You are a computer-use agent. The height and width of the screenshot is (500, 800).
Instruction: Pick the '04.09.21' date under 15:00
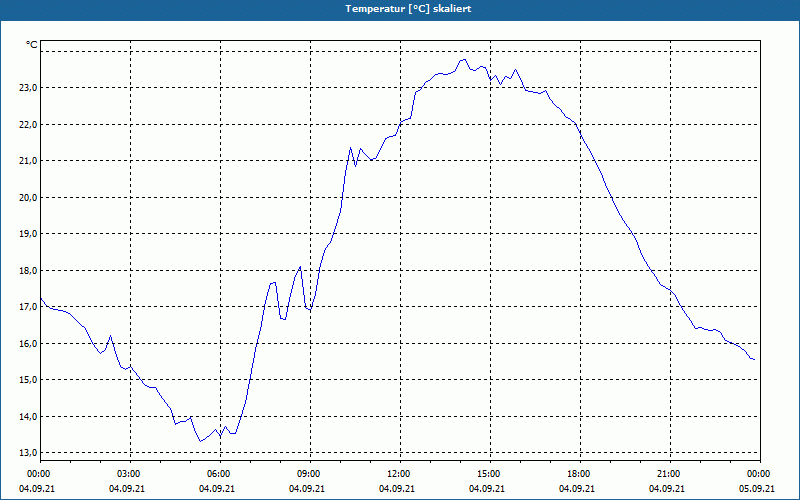point(487,489)
